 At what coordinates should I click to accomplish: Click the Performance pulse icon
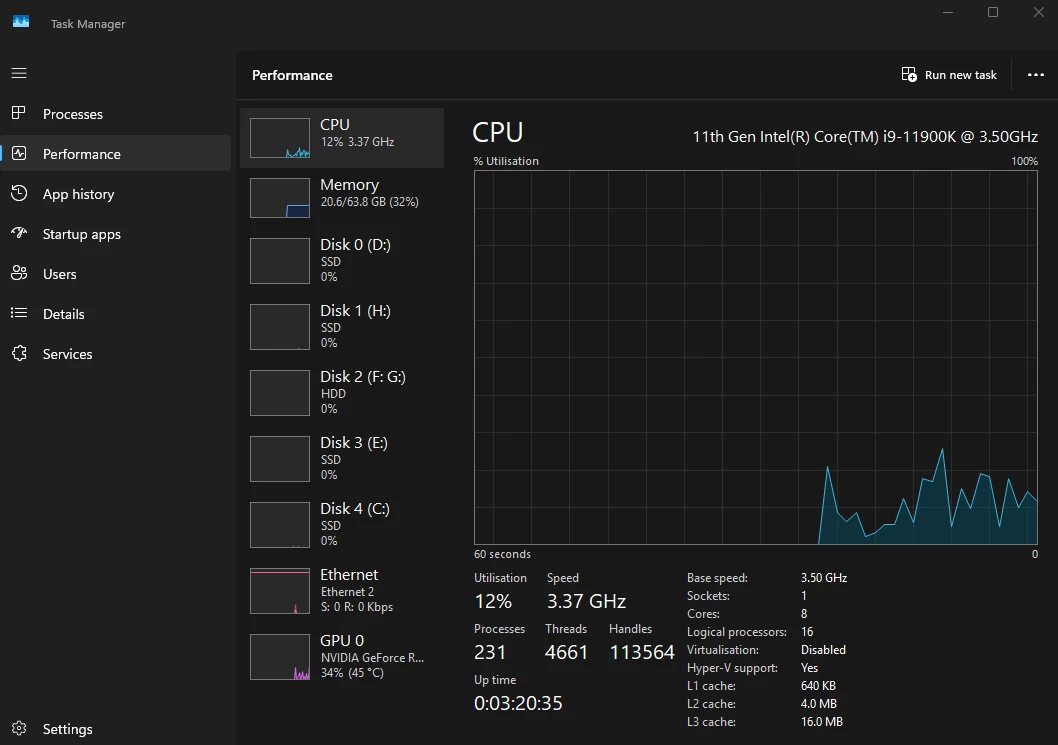(19, 153)
